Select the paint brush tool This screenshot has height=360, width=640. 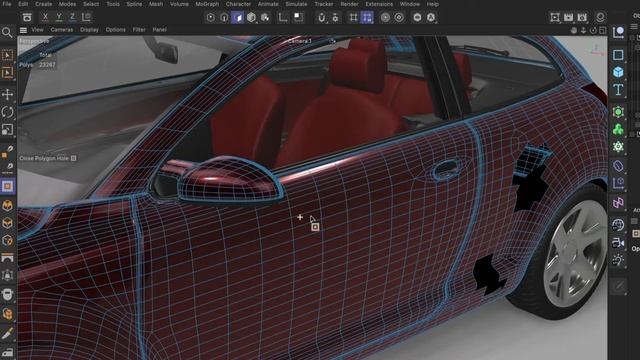(7, 334)
